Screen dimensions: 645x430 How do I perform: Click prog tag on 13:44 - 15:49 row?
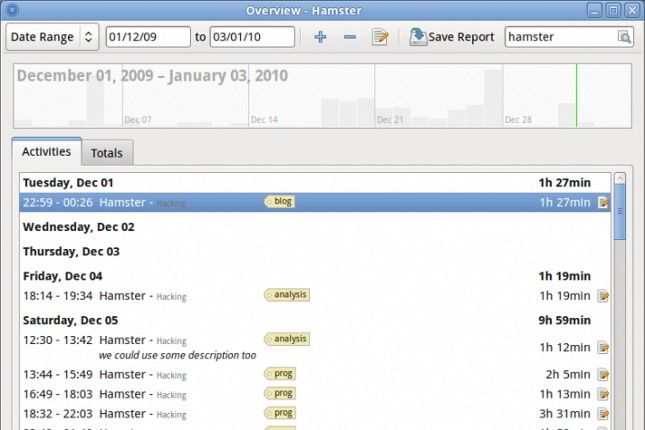pyautogui.click(x=280, y=374)
